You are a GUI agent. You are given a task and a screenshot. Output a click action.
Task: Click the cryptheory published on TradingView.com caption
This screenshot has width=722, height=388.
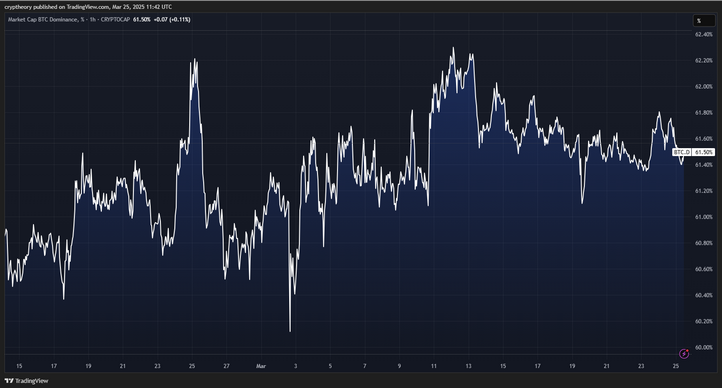(x=88, y=7)
